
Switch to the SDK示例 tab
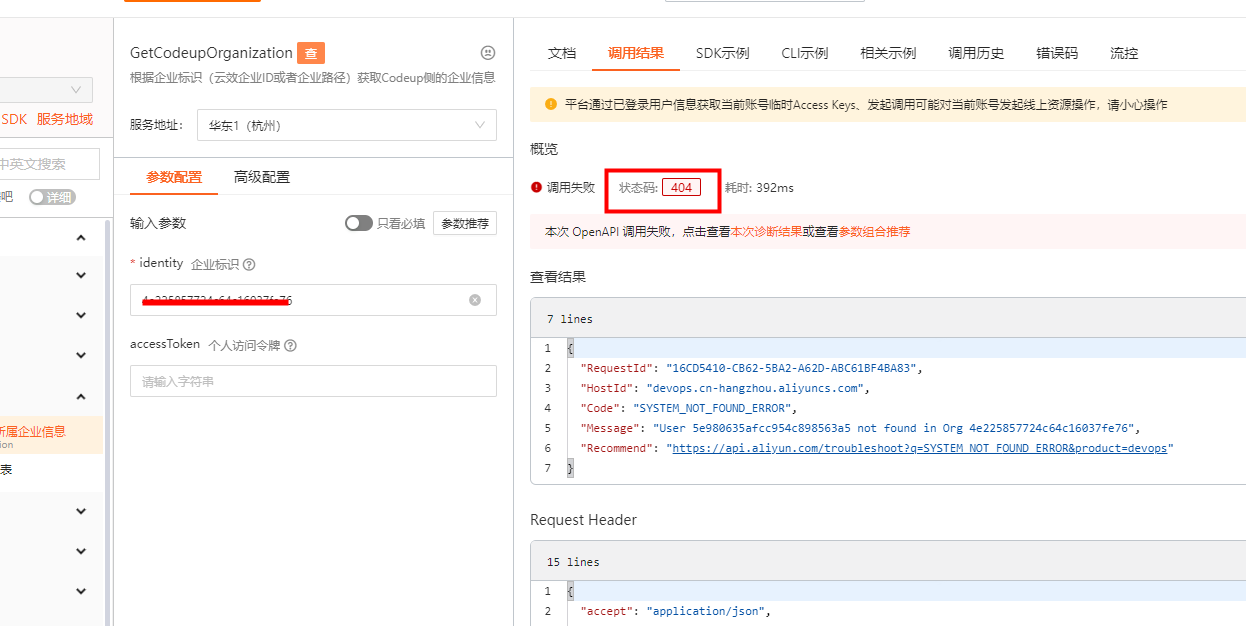tap(722, 53)
